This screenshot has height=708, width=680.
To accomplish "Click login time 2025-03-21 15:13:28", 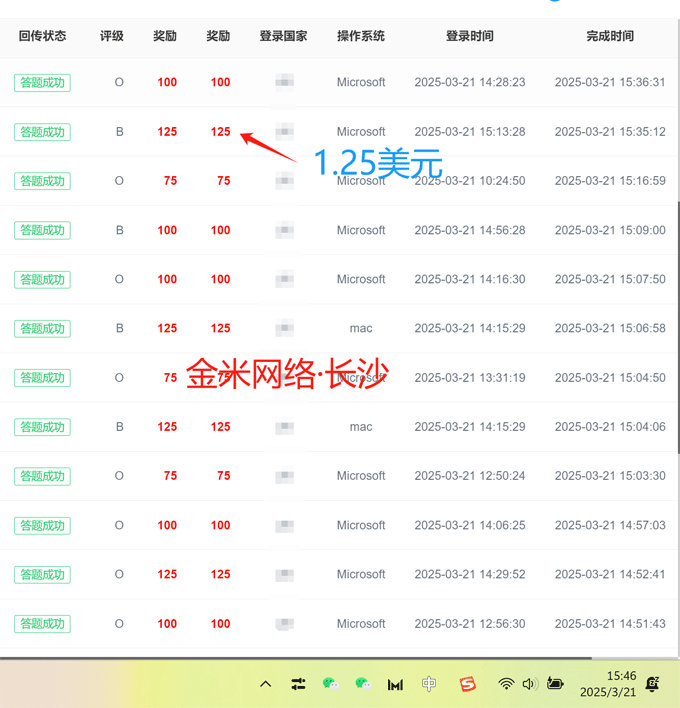I will pyautogui.click(x=470, y=132).
